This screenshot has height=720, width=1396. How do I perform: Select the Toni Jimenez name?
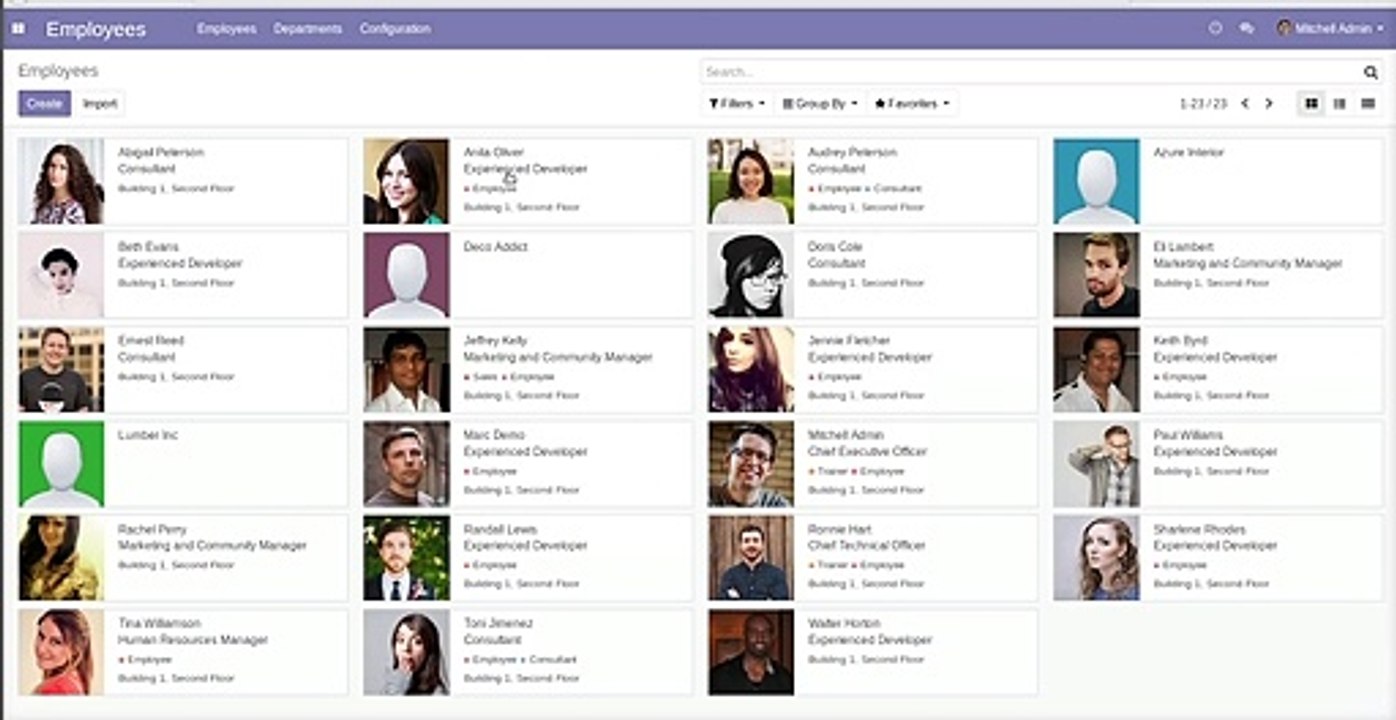[x=498, y=623]
